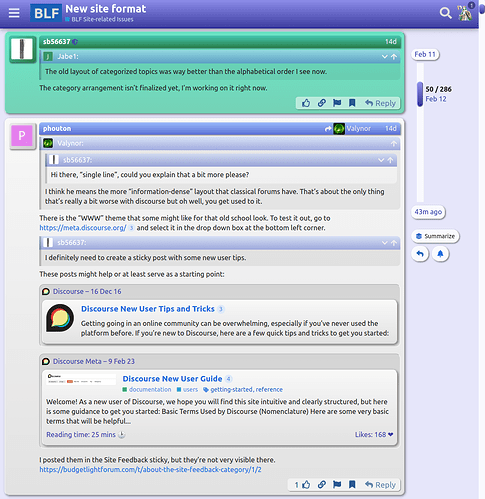The image size is (485, 499).
Task: Copy link to phouton's post
Action: tap(322, 484)
